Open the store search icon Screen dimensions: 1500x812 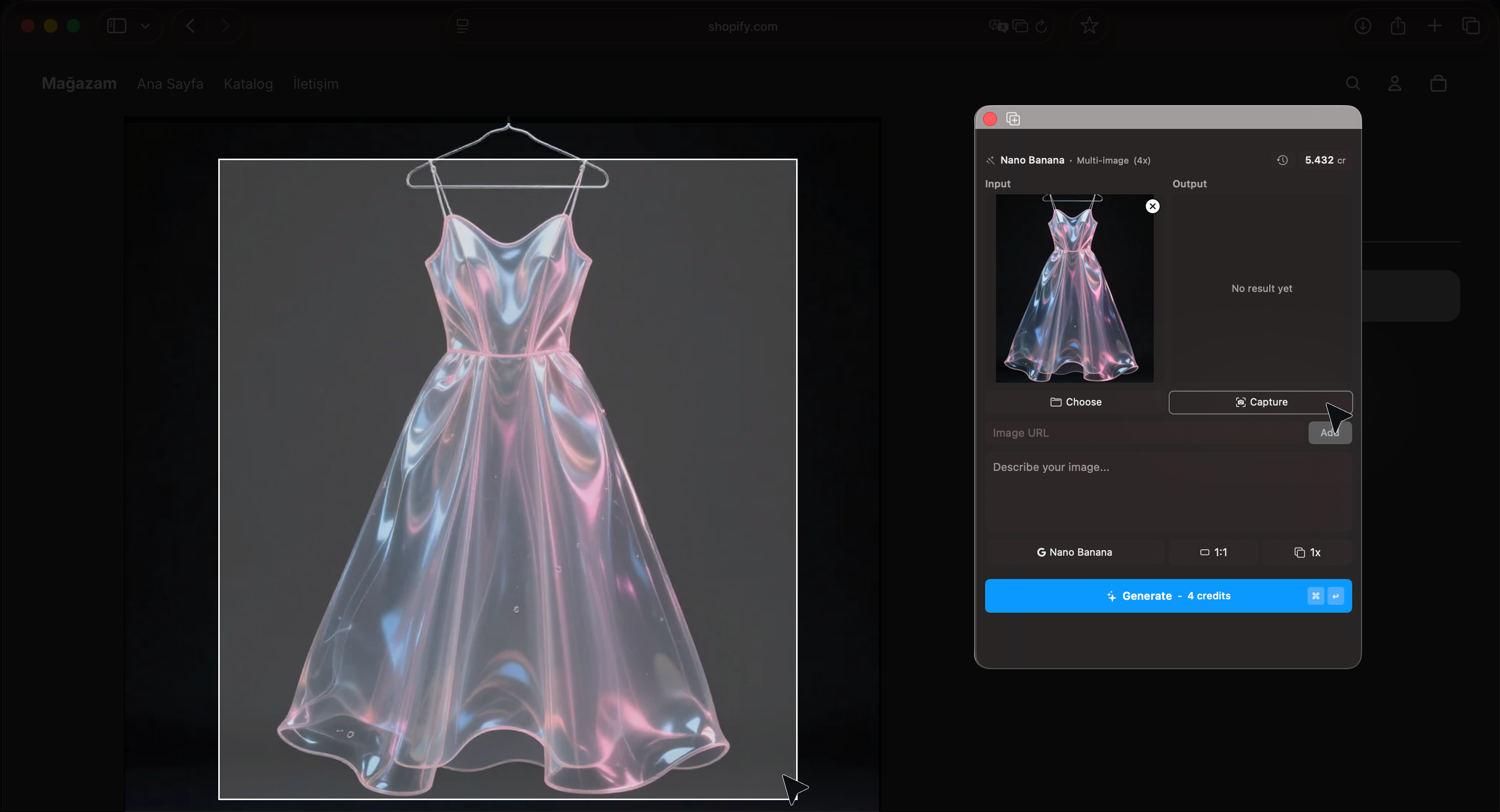click(1353, 84)
